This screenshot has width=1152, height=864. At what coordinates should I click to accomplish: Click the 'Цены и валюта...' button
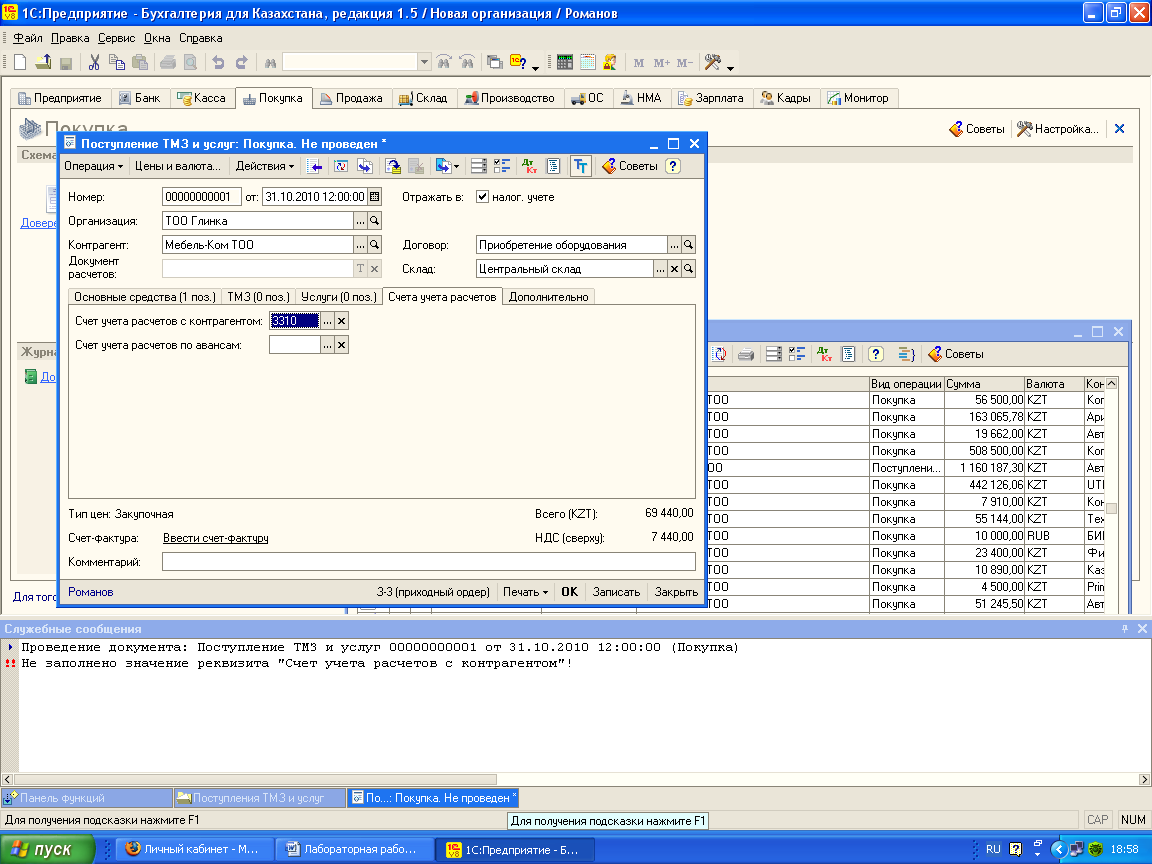coord(178,166)
